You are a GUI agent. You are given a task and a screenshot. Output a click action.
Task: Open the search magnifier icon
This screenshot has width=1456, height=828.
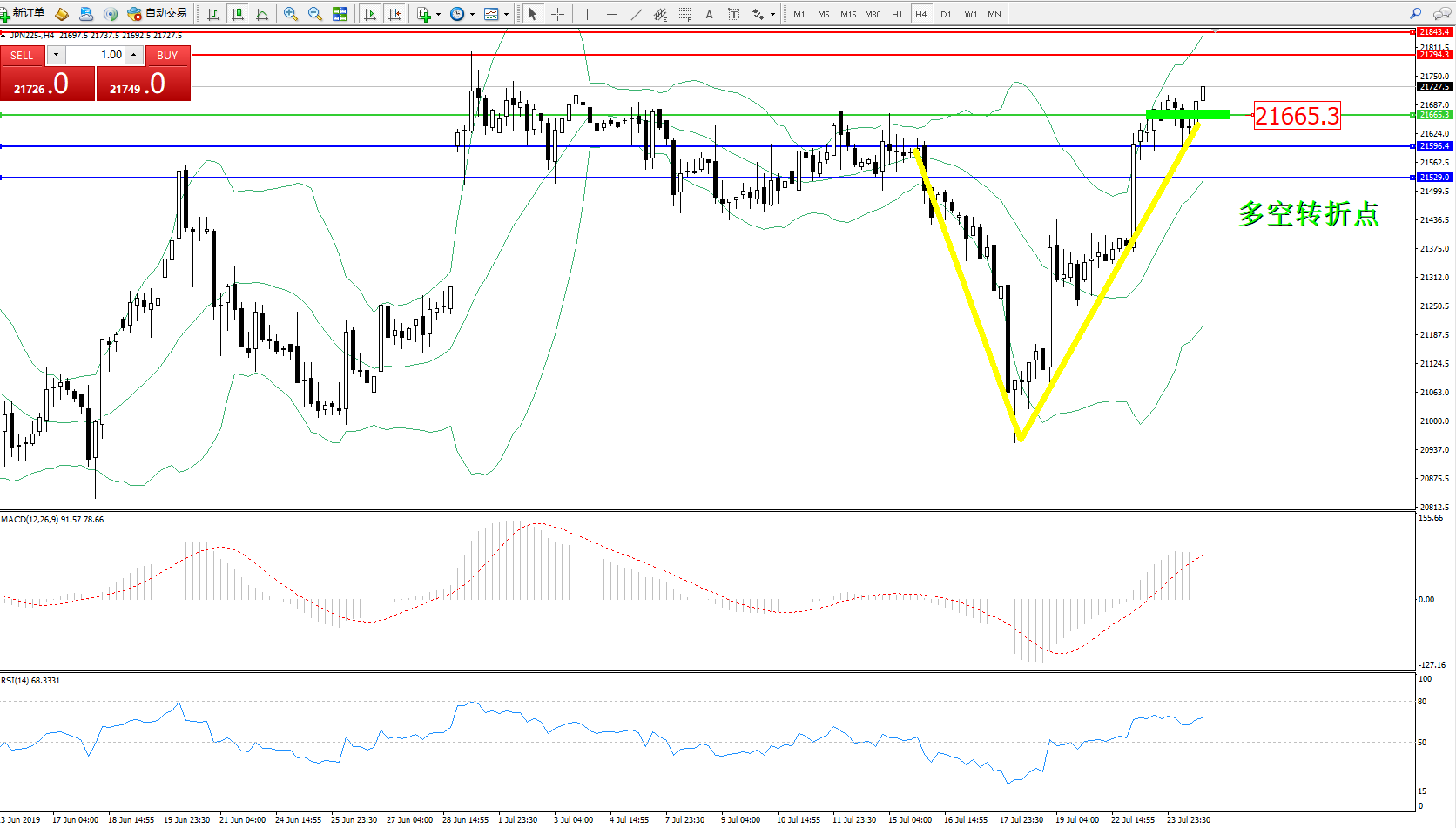tap(1415, 14)
